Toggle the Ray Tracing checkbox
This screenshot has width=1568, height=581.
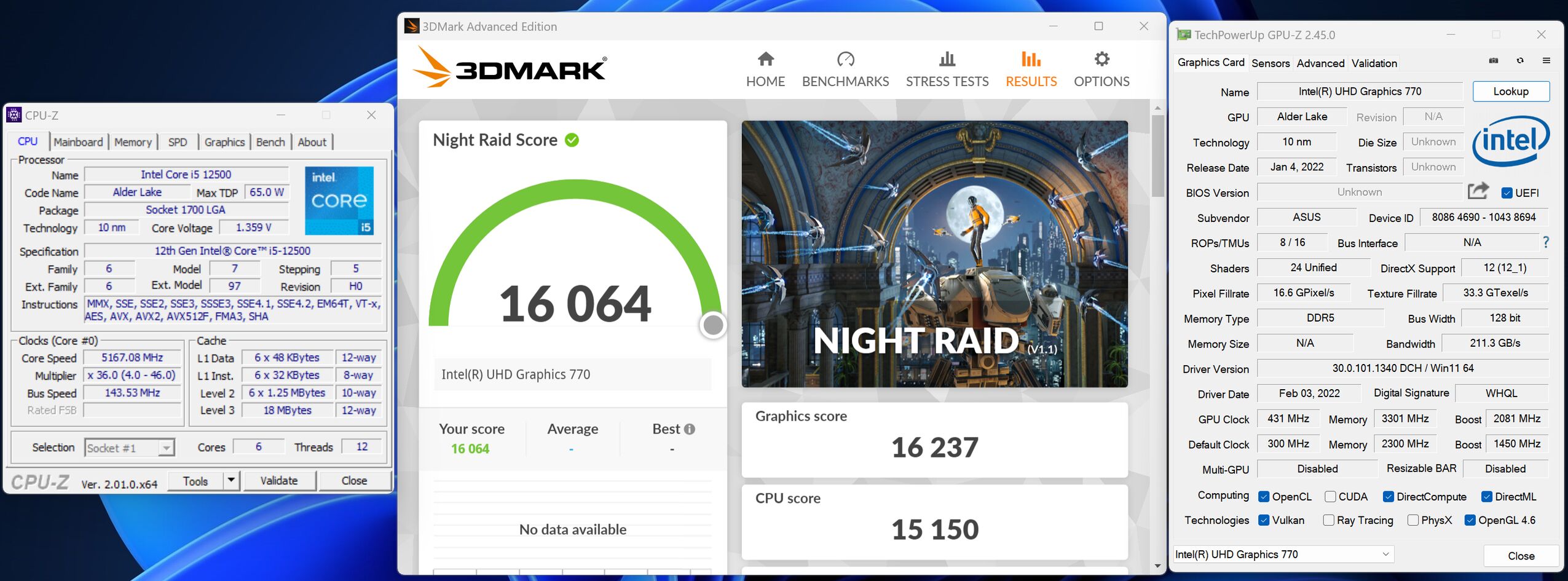coord(1328,520)
